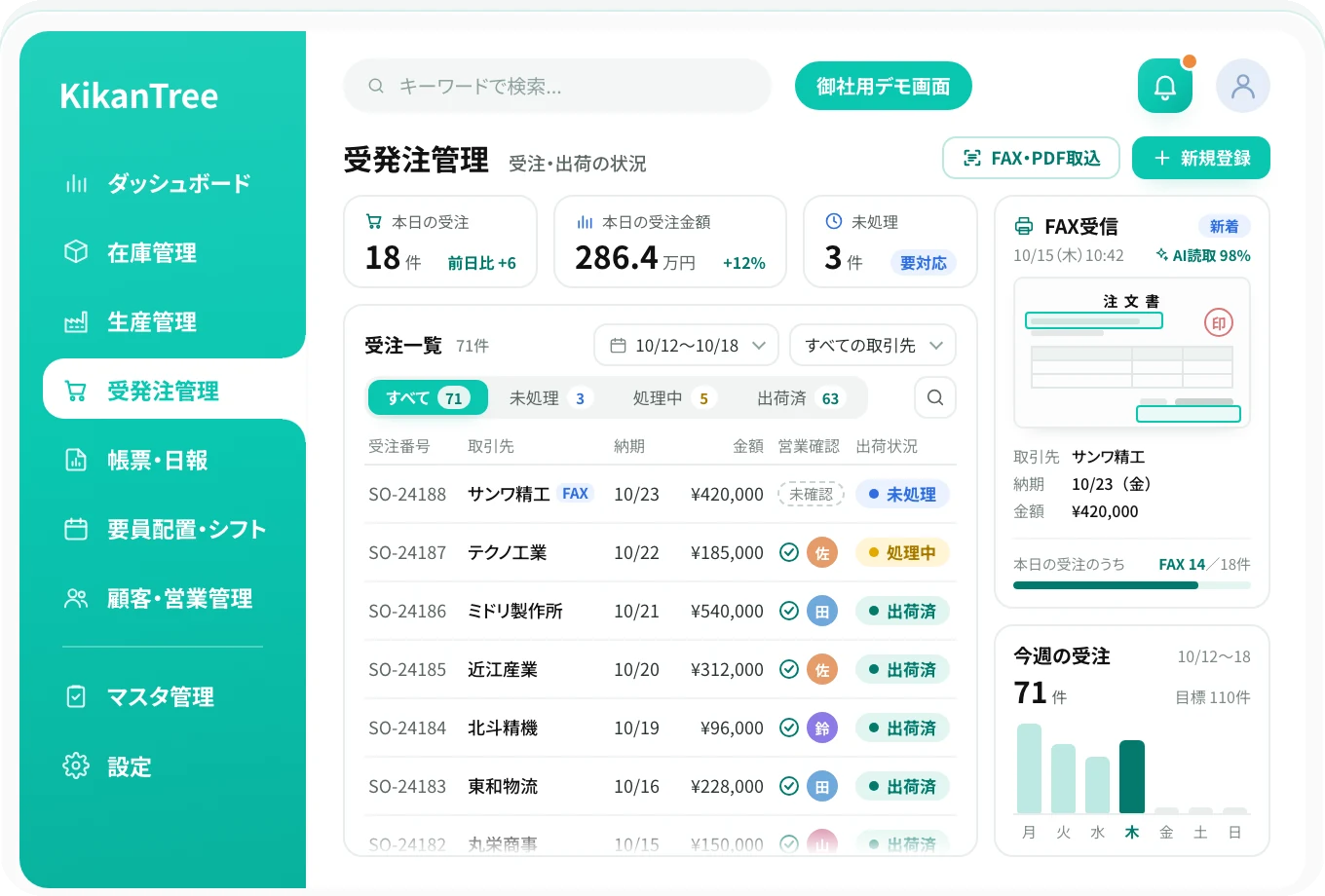This screenshot has width=1325, height=896.
Task: Click the FAX・PDF取込 button
Action: click(x=1031, y=158)
